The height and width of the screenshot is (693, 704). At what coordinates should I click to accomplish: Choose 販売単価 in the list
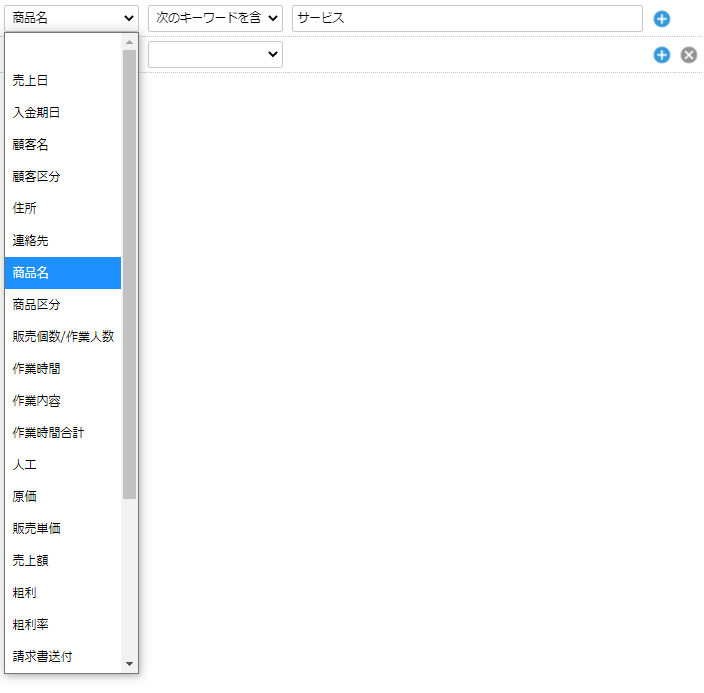[x=63, y=529]
